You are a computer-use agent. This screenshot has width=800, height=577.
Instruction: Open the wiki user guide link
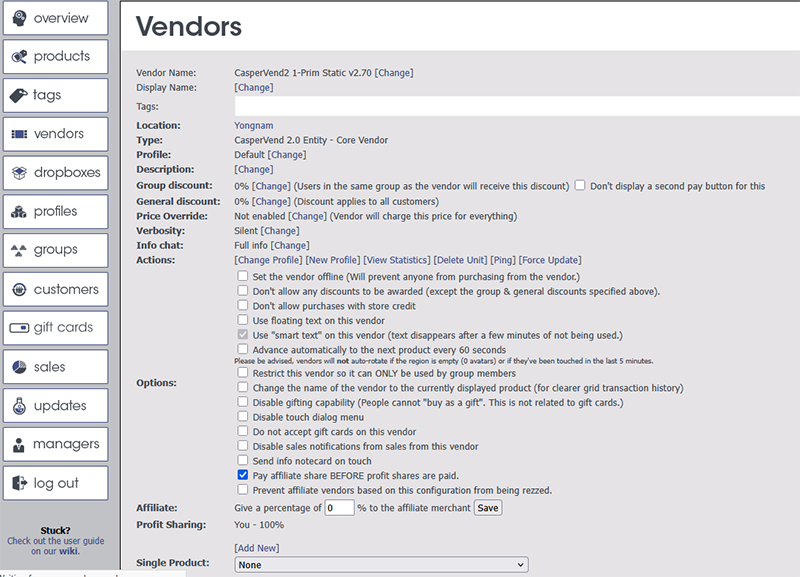68,551
